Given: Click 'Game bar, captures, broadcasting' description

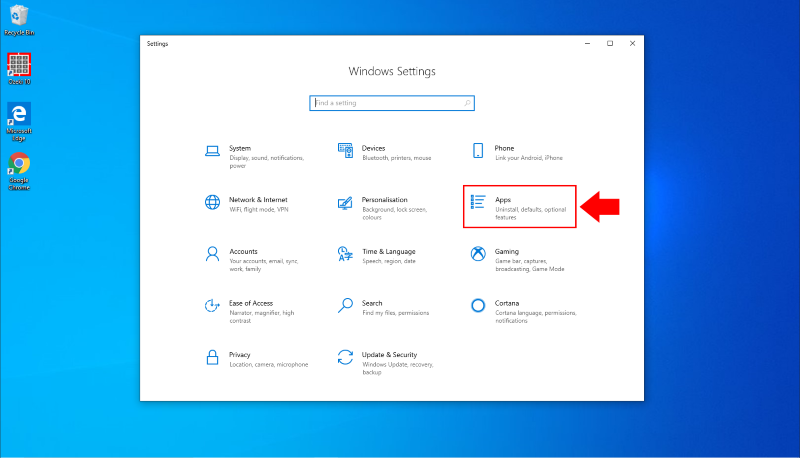Looking at the screenshot, I should (x=530, y=265).
